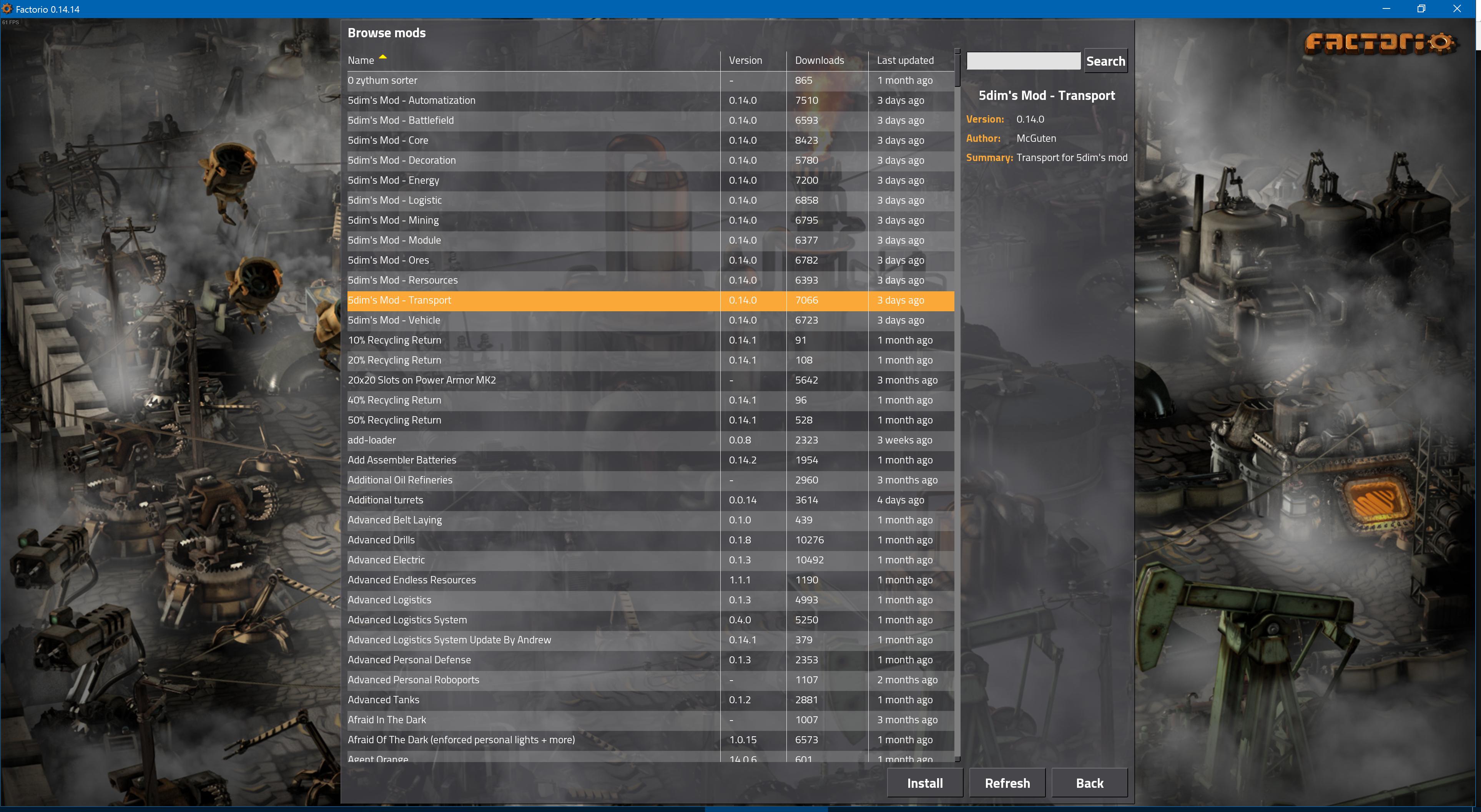
Task: Click the Search button
Action: click(x=1105, y=61)
